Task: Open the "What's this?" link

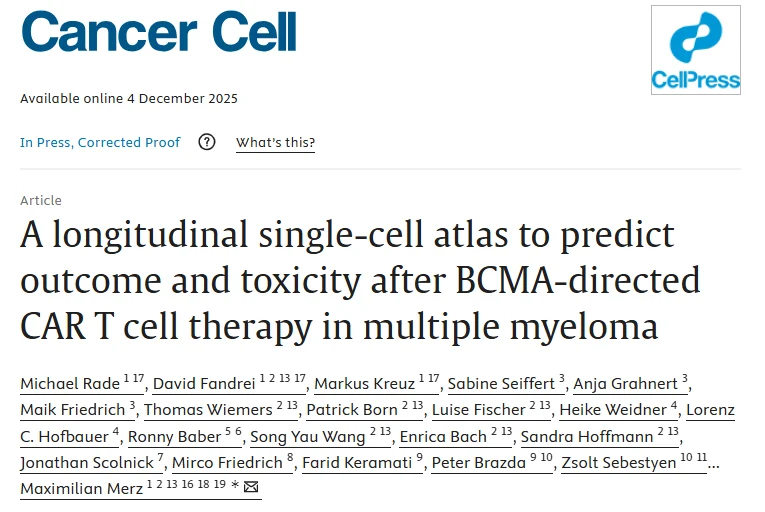Action: (275, 143)
